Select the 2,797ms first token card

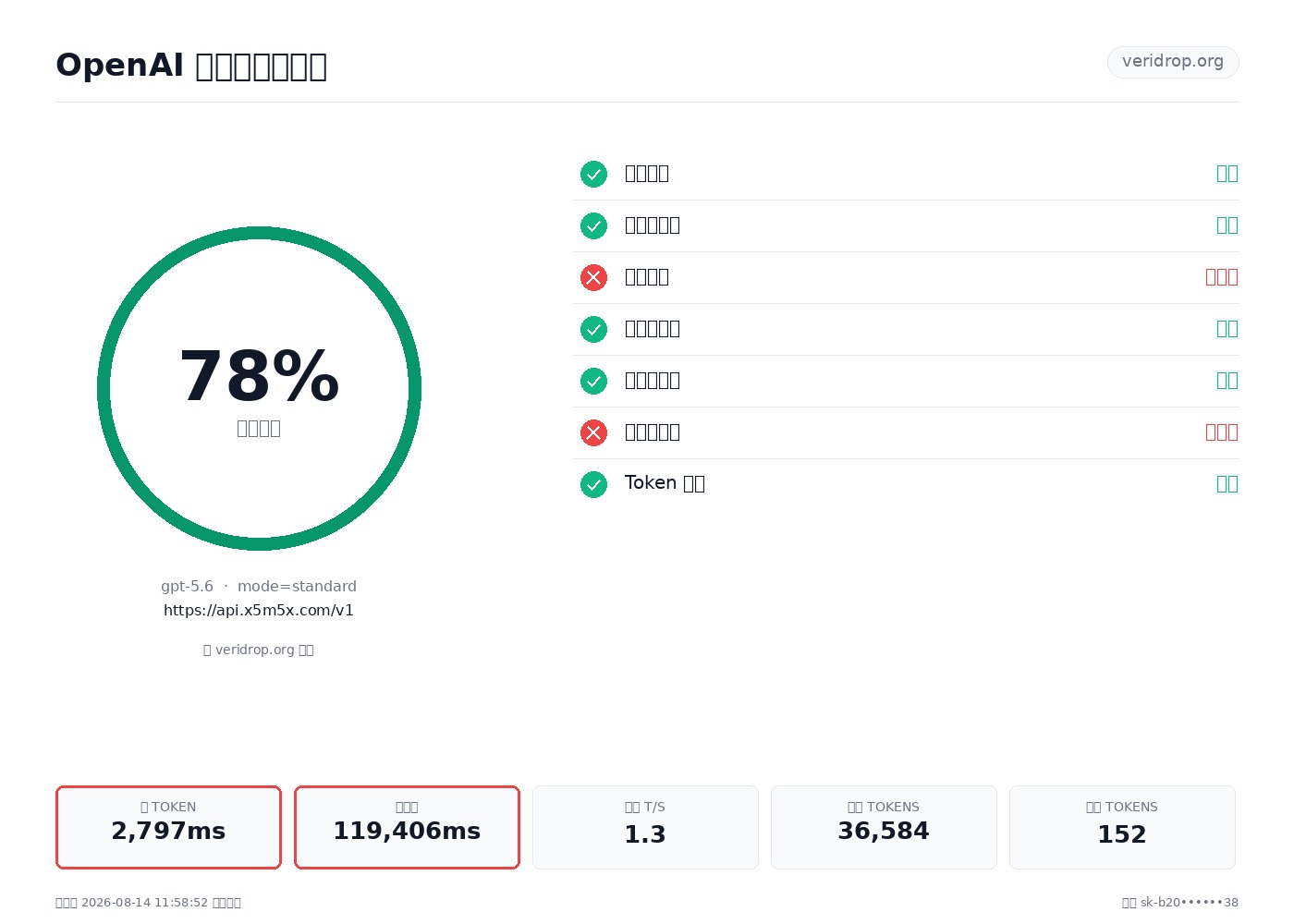(168, 827)
